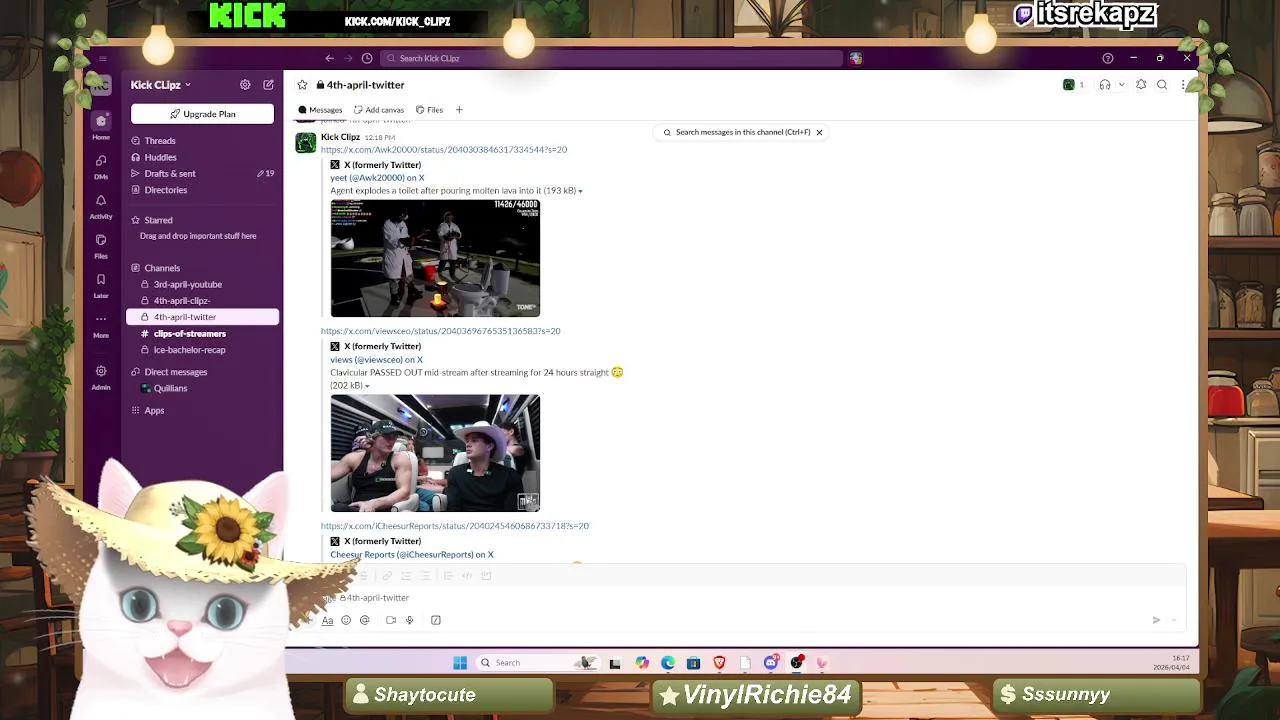Open the Windows Start menu
This screenshot has width=1280, height=720.
460,662
